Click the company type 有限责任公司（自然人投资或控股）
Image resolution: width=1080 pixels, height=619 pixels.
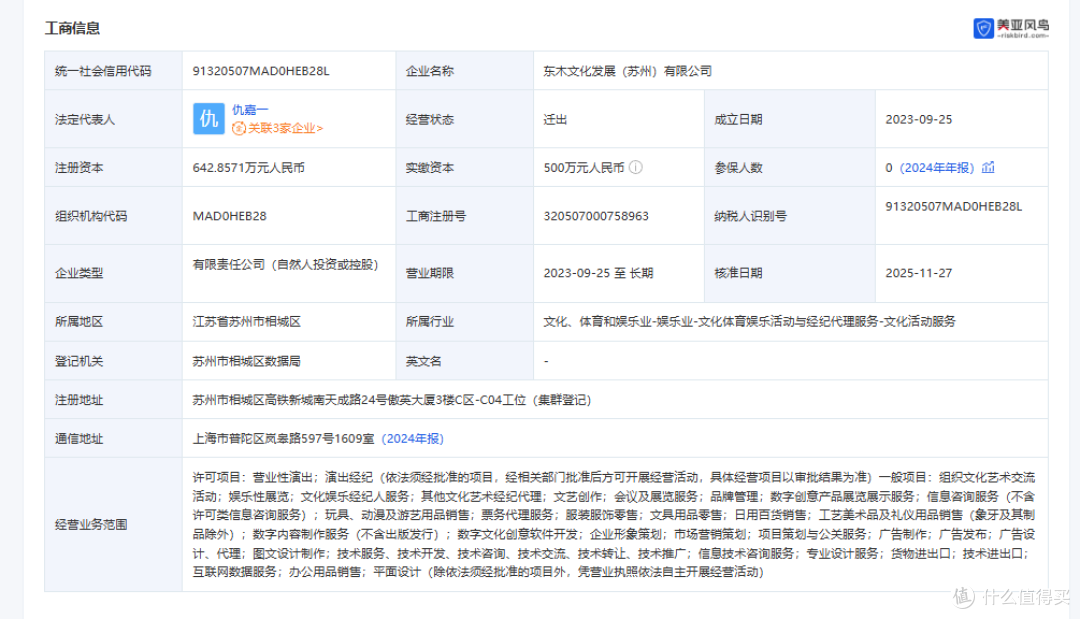[285, 264]
